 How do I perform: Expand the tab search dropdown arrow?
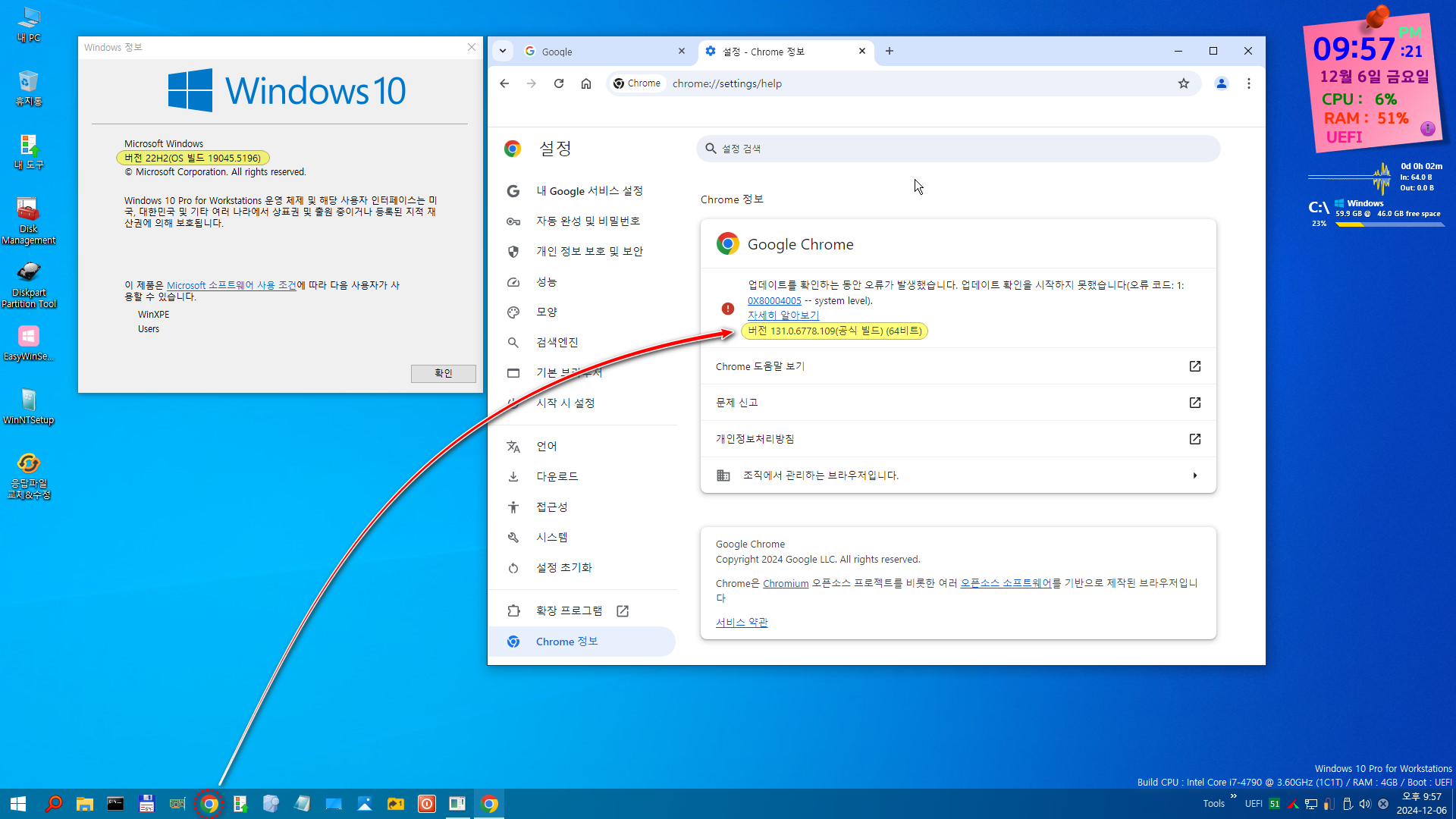tap(503, 52)
